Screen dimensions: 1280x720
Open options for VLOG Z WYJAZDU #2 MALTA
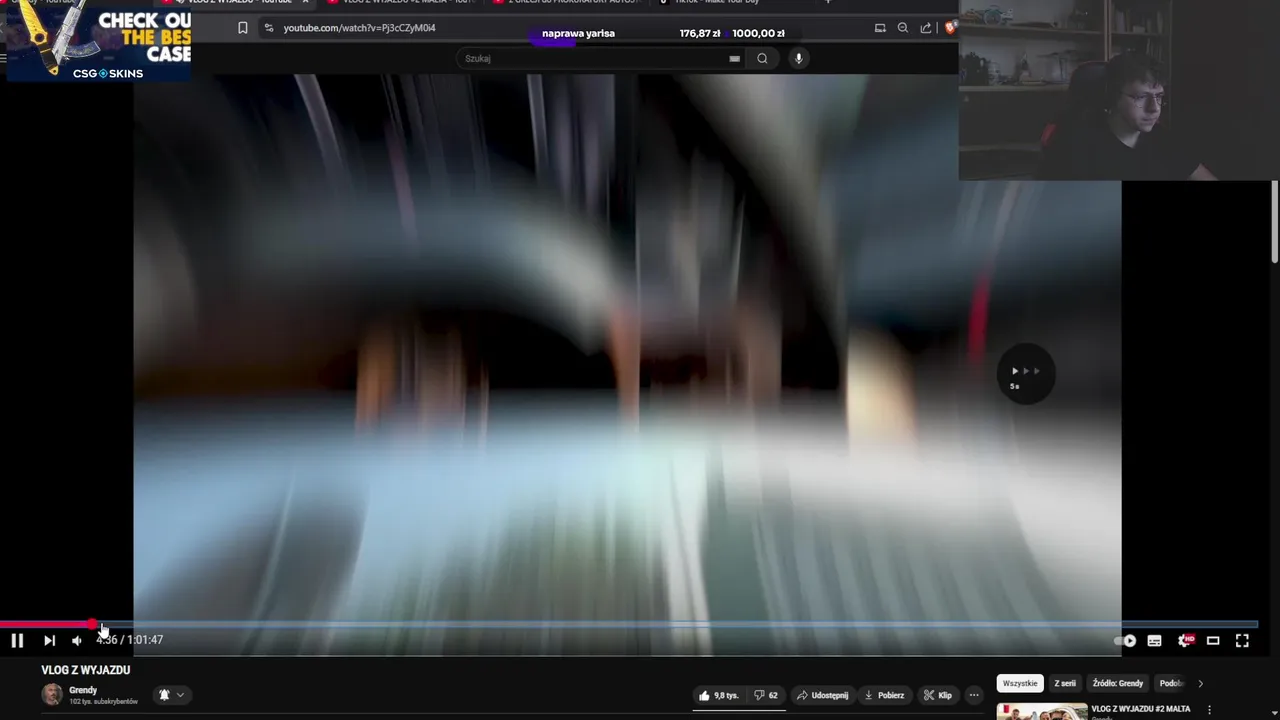[1209, 710]
